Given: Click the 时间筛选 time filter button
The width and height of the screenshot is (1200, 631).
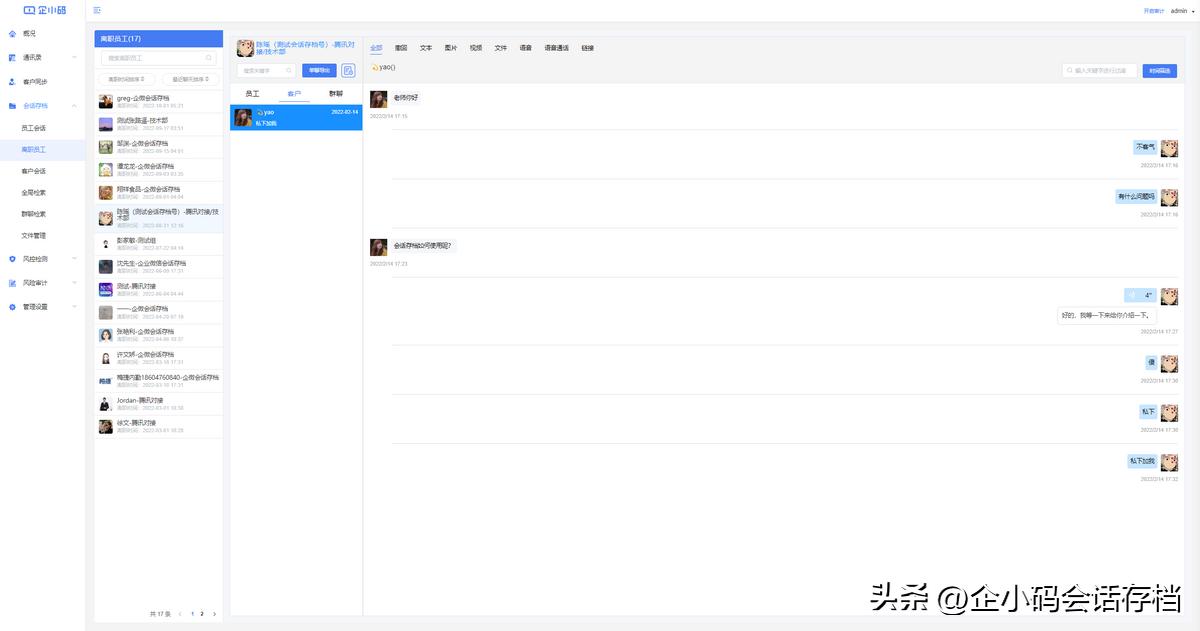Looking at the screenshot, I should click(x=1160, y=70).
